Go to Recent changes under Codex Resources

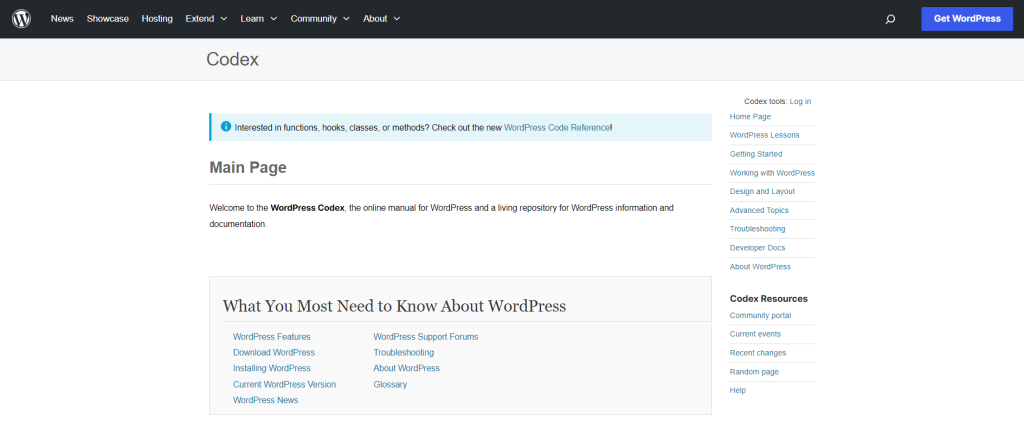click(758, 353)
